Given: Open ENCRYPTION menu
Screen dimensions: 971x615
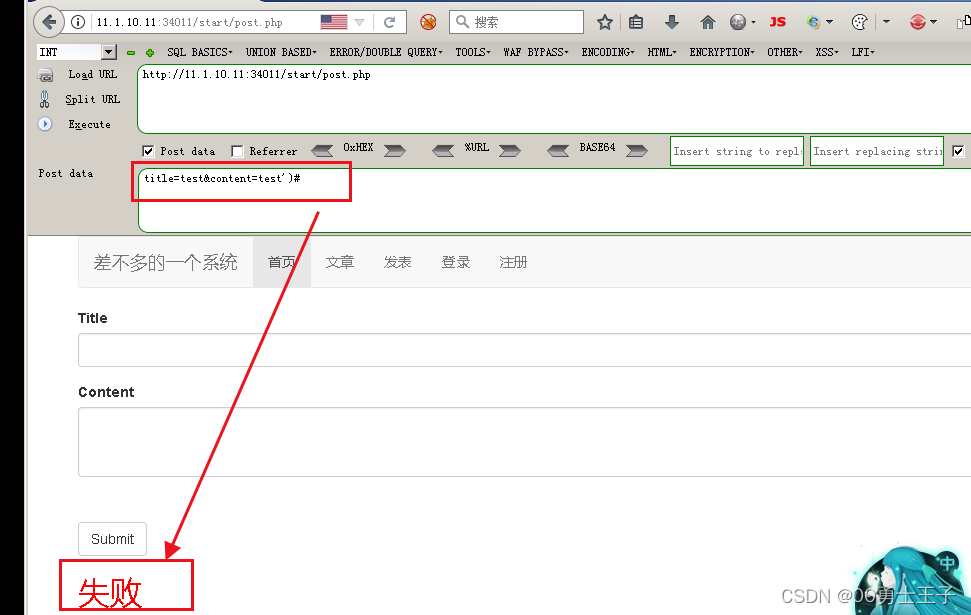Looking at the screenshot, I should 722,52.
